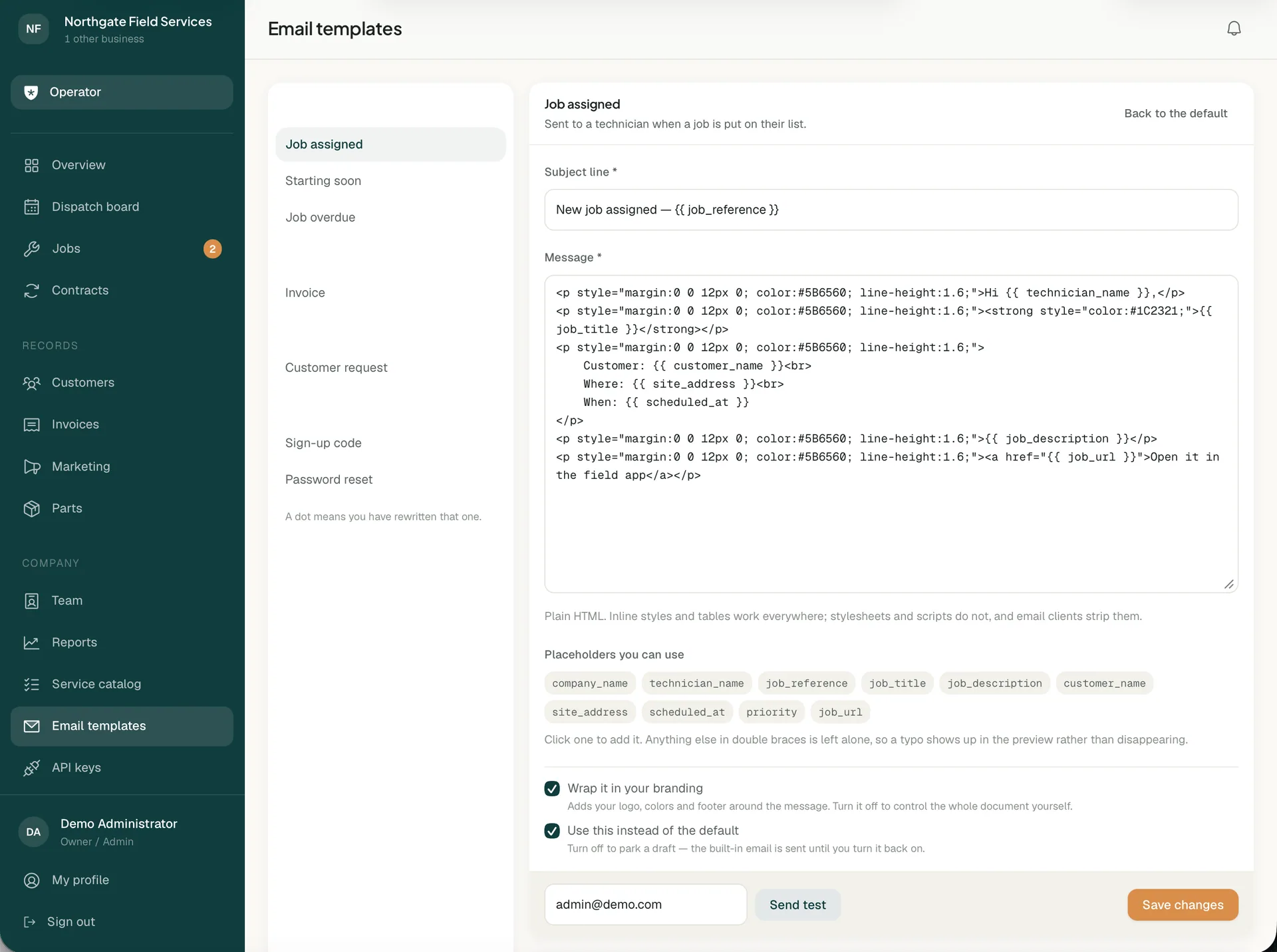The width and height of the screenshot is (1277, 952).
Task: Insert the technician_name placeholder
Action: coord(696,683)
